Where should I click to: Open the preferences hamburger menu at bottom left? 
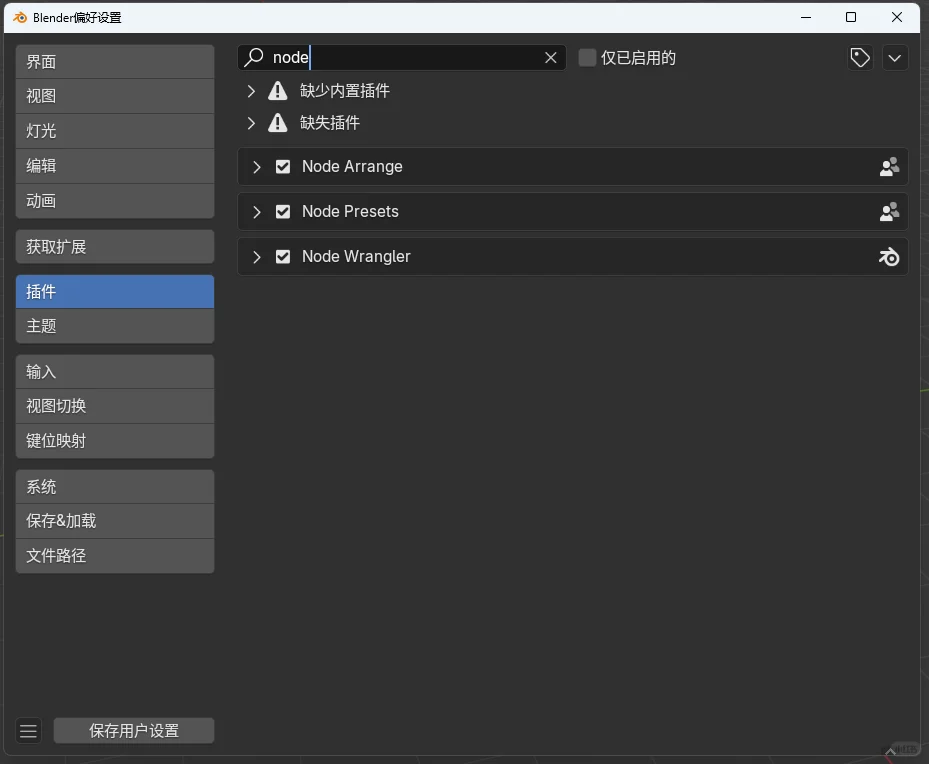click(x=28, y=730)
